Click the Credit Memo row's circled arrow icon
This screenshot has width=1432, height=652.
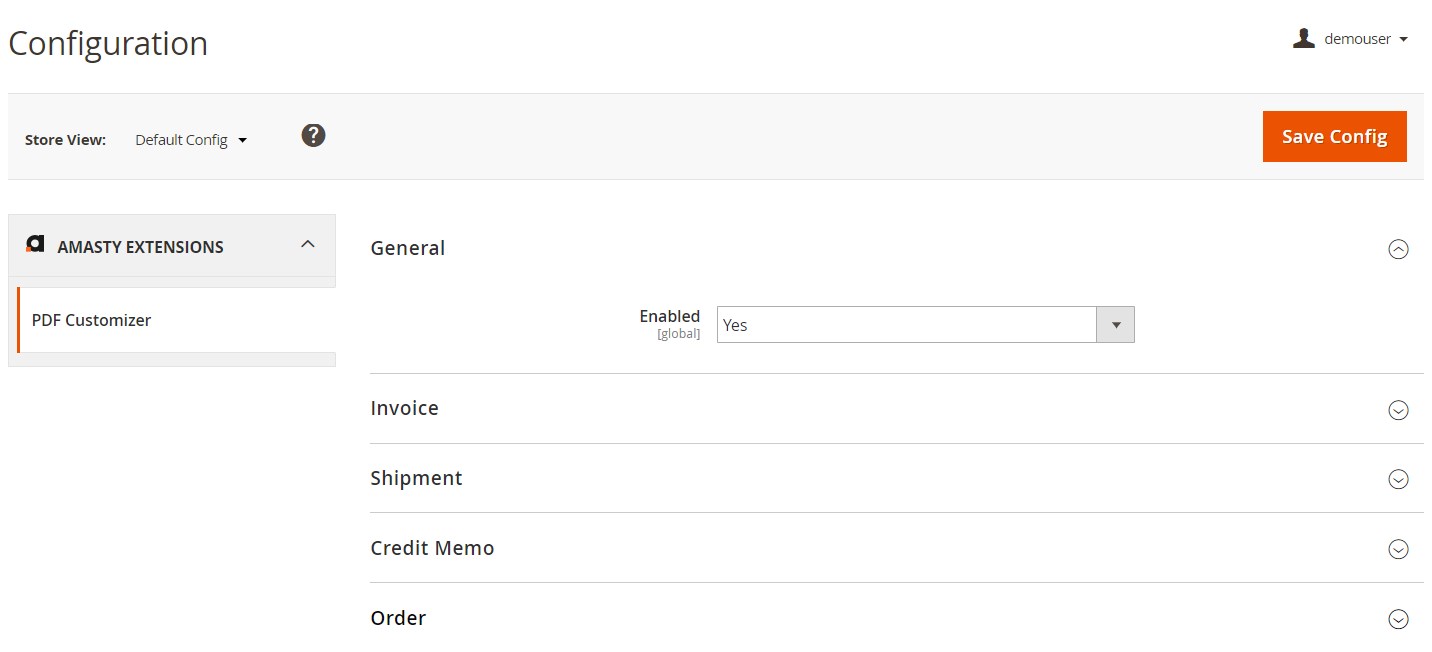point(1398,550)
